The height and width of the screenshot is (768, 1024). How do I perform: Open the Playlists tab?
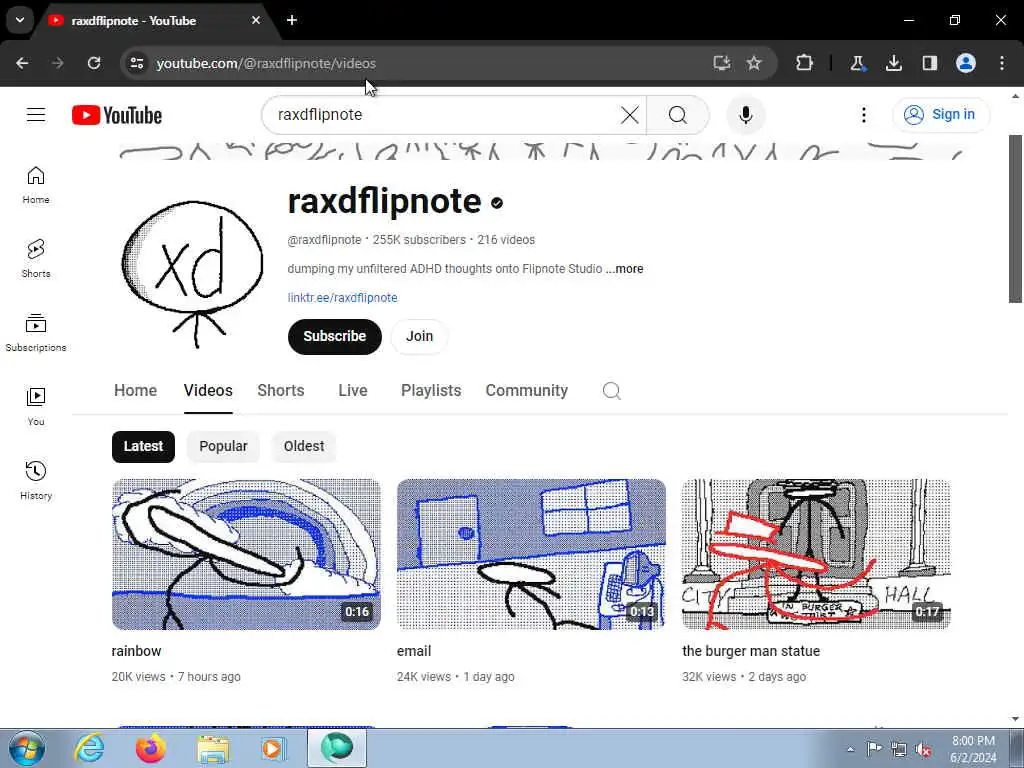point(431,391)
